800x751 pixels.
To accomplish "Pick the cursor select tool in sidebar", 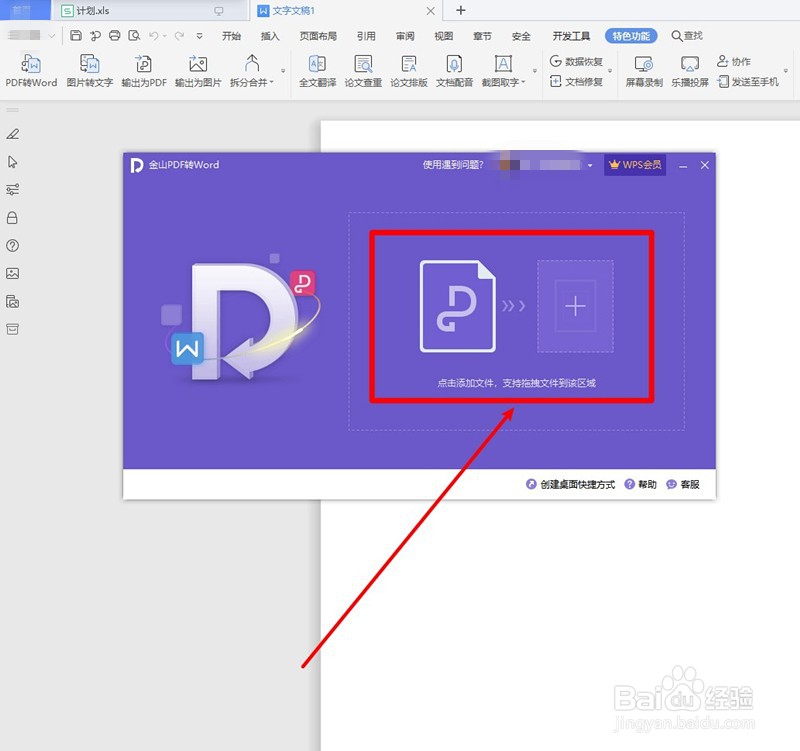I will pos(13,162).
